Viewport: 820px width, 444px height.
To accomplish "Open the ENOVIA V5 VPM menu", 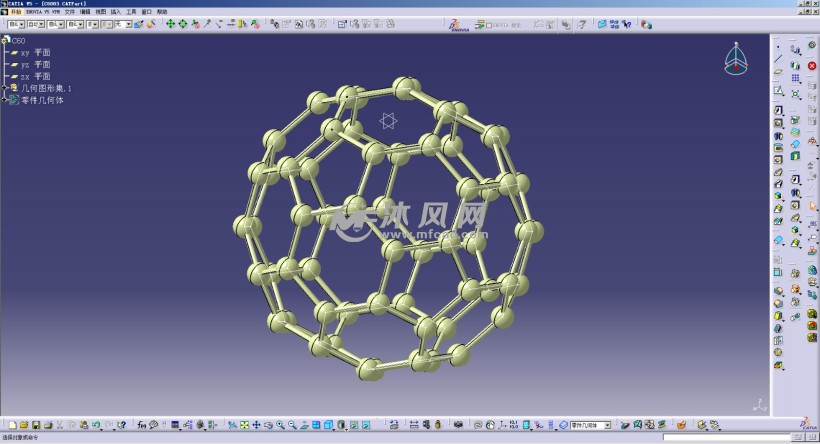I will pyautogui.click(x=43, y=12).
